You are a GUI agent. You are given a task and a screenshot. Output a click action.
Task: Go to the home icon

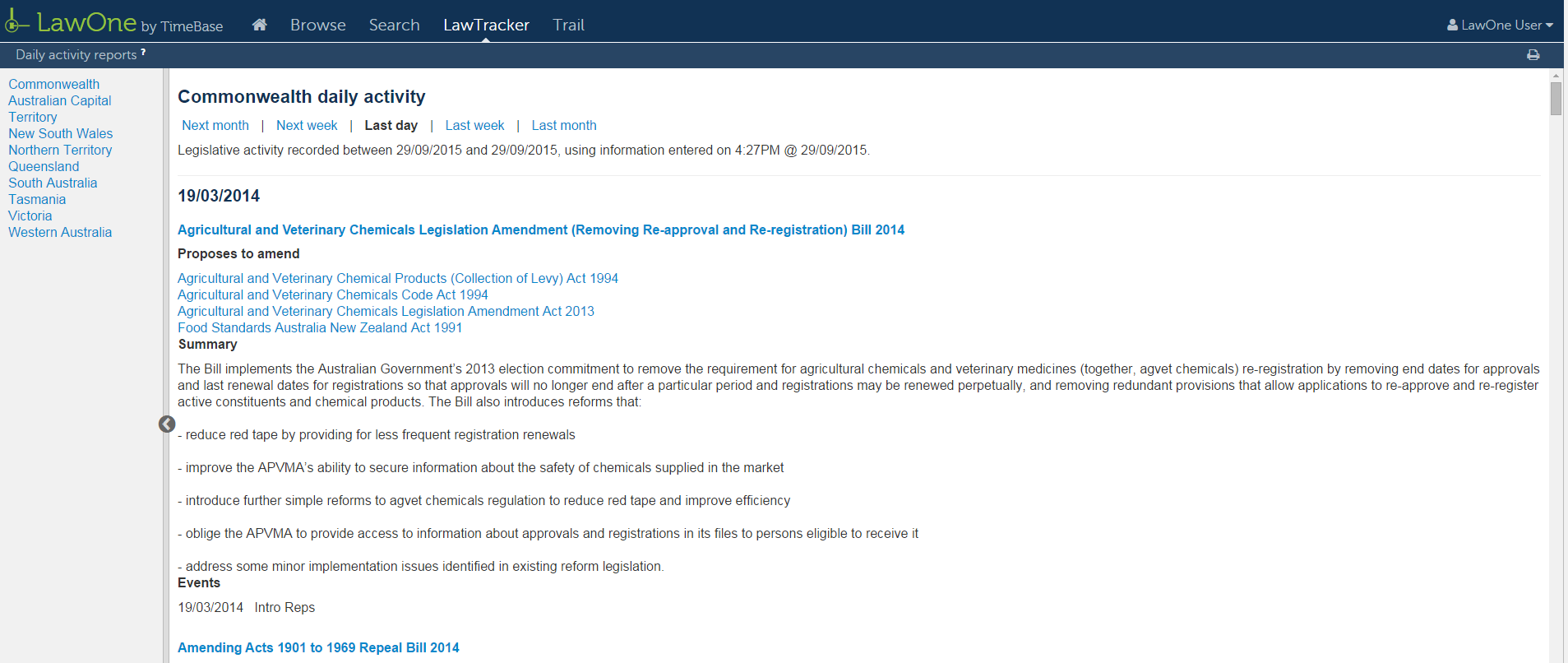click(x=260, y=25)
